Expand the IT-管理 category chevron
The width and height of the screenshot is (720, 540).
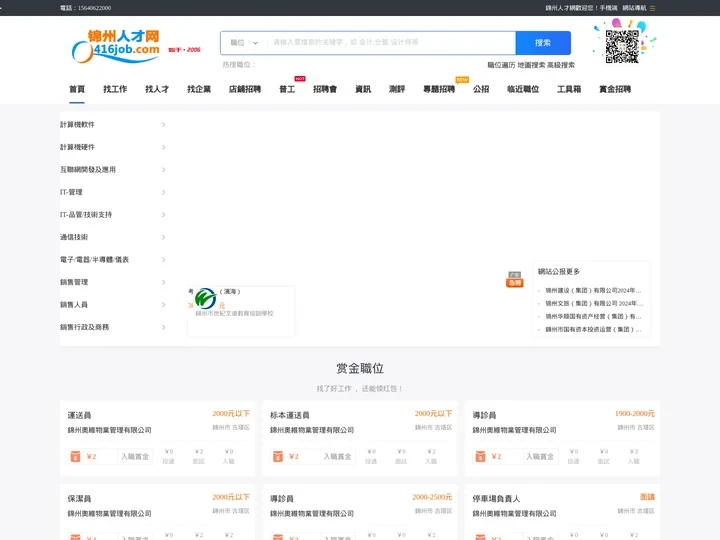[x=163, y=192]
